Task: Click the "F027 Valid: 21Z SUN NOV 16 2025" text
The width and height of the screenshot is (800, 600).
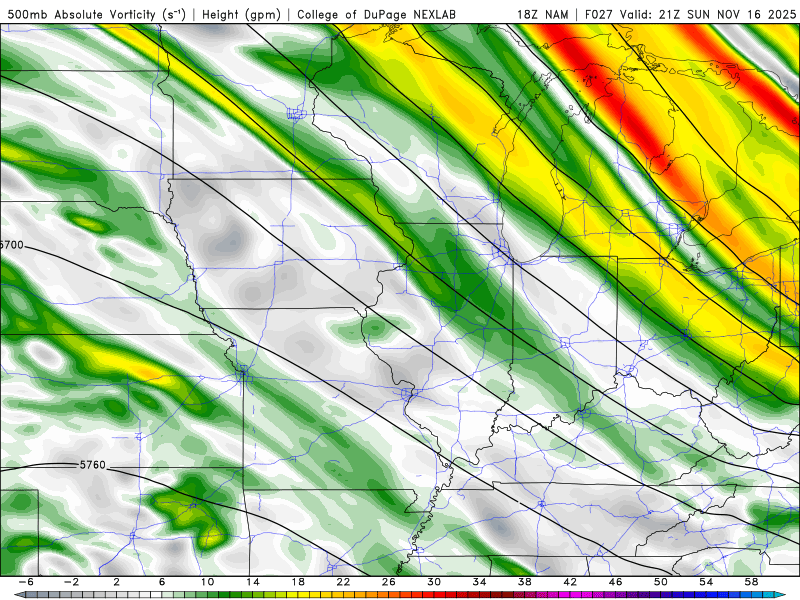Action: 690,15
